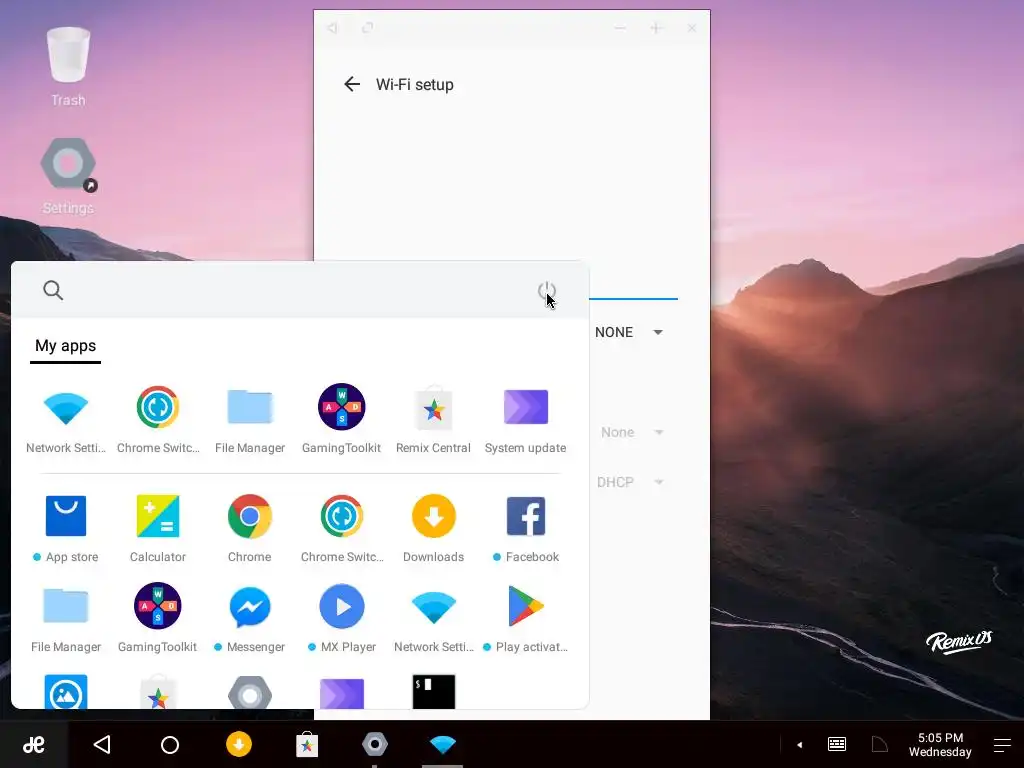This screenshot has height=768, width=1024.
Task: Click the power button in launcher
Action: pos(547,291)
